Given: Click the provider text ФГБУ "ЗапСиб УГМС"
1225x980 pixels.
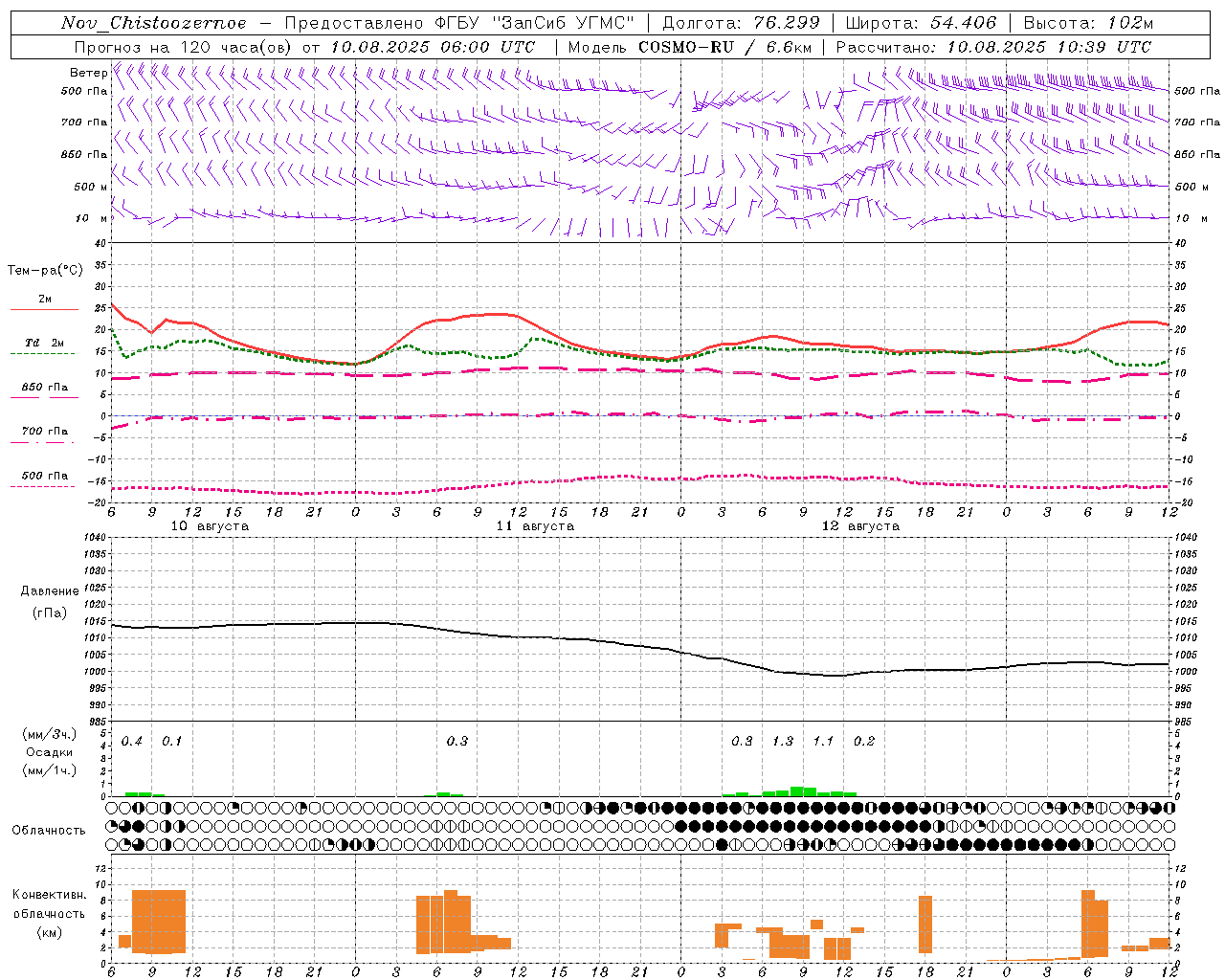Looking at the screenshot, I should (535, 23).
